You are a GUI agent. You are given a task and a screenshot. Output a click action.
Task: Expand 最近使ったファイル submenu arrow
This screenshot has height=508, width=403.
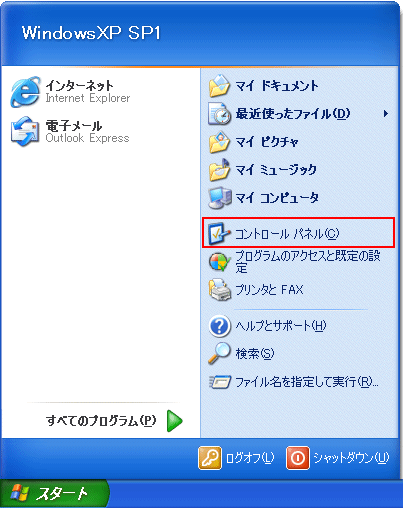pos(386,114)
